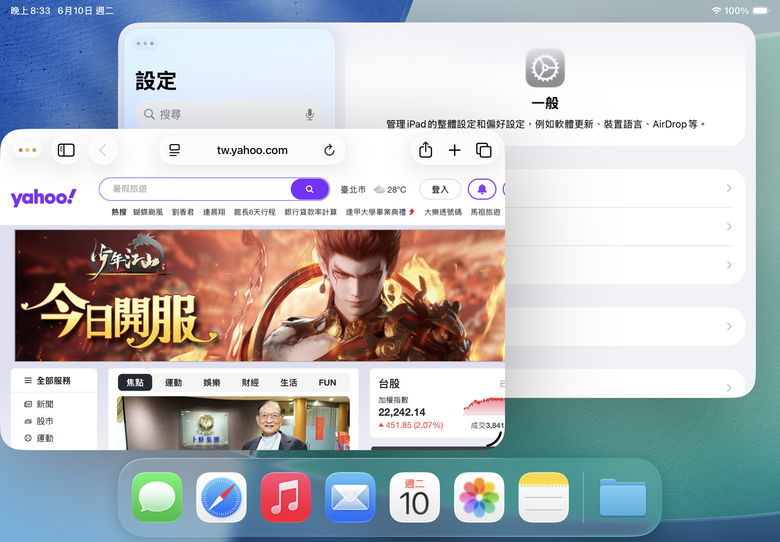Click the 台股 heading

(x=389, y=383)
